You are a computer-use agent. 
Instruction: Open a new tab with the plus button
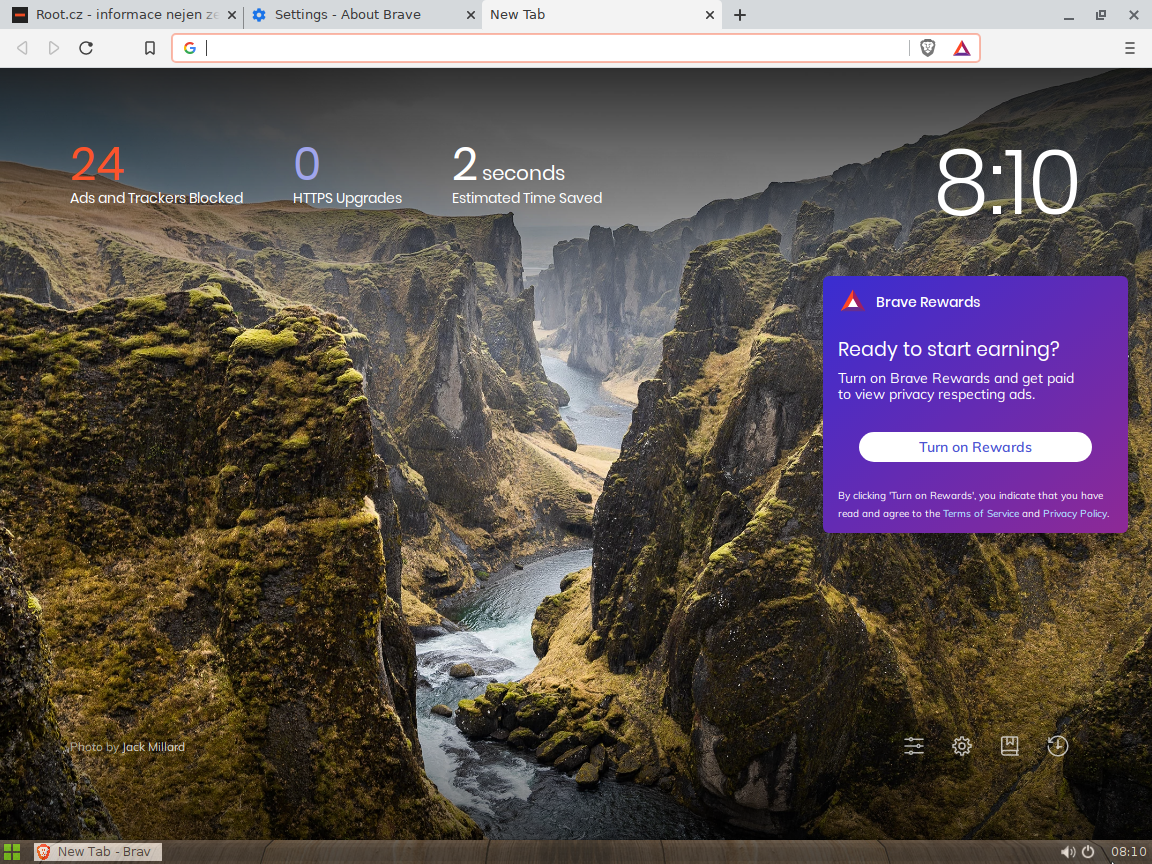coord(740,15)
